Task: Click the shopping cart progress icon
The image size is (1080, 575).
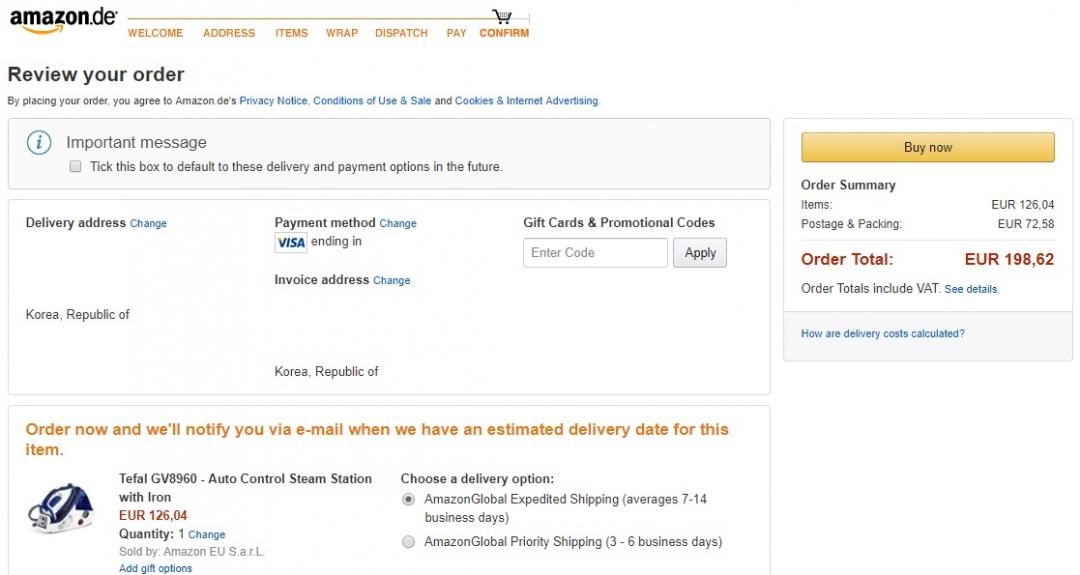Action: tap(502, 16)
